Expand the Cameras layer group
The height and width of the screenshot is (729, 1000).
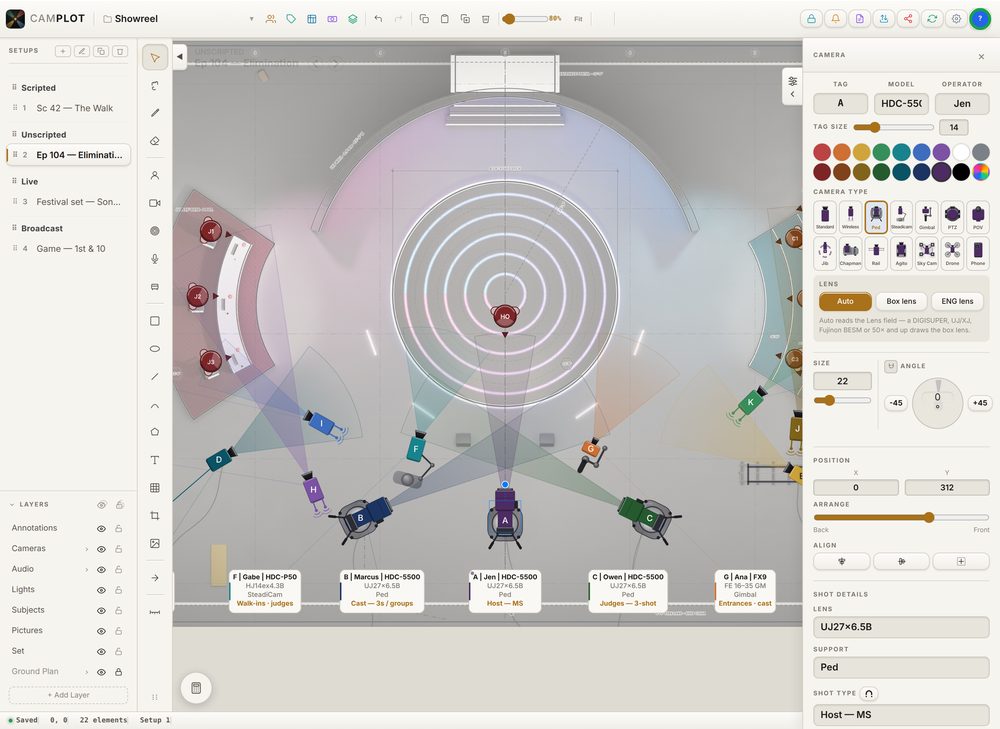pos(87,549)
